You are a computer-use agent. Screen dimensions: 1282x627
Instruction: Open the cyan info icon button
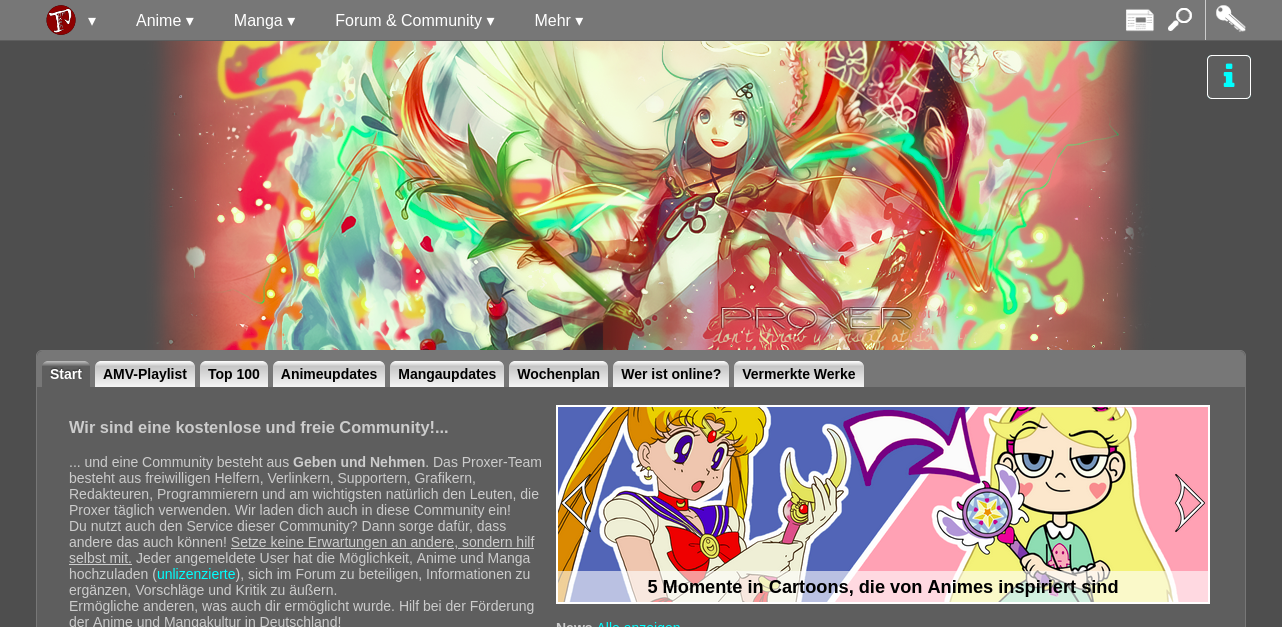pyautogui.click(x=1229, y=77)
